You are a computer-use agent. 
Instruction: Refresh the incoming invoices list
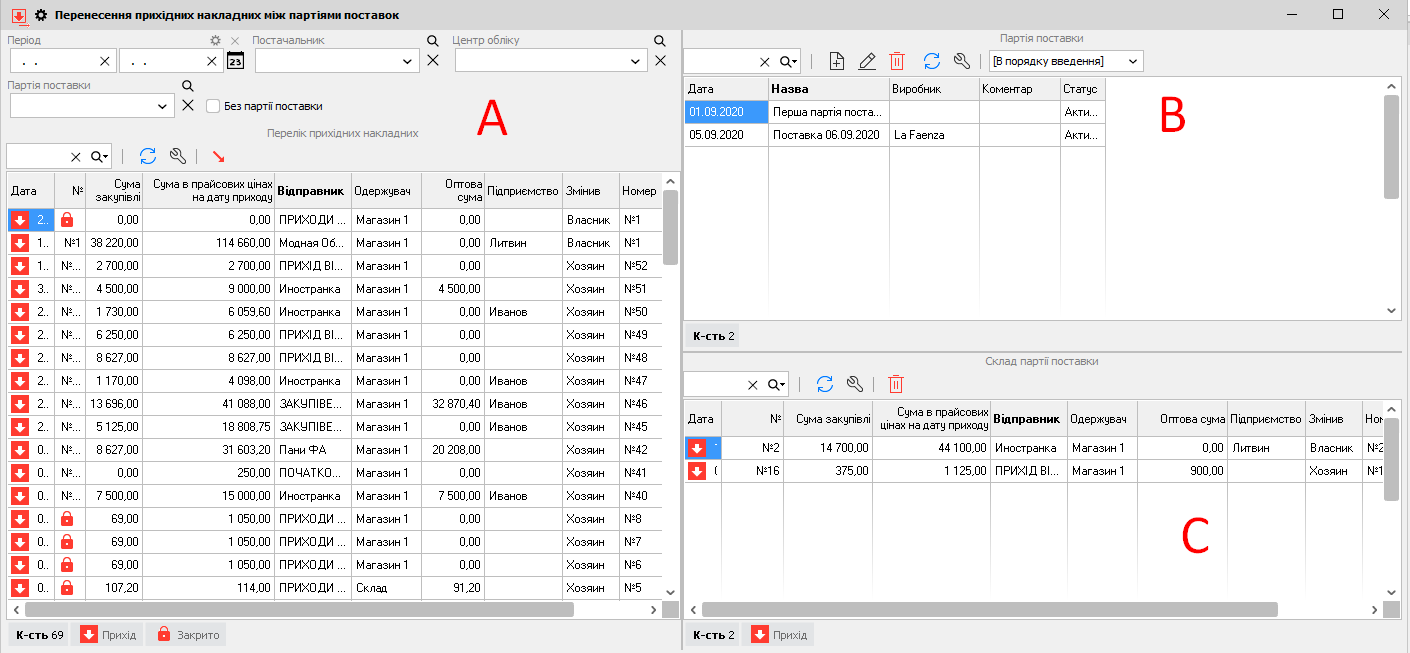[148, 156]
